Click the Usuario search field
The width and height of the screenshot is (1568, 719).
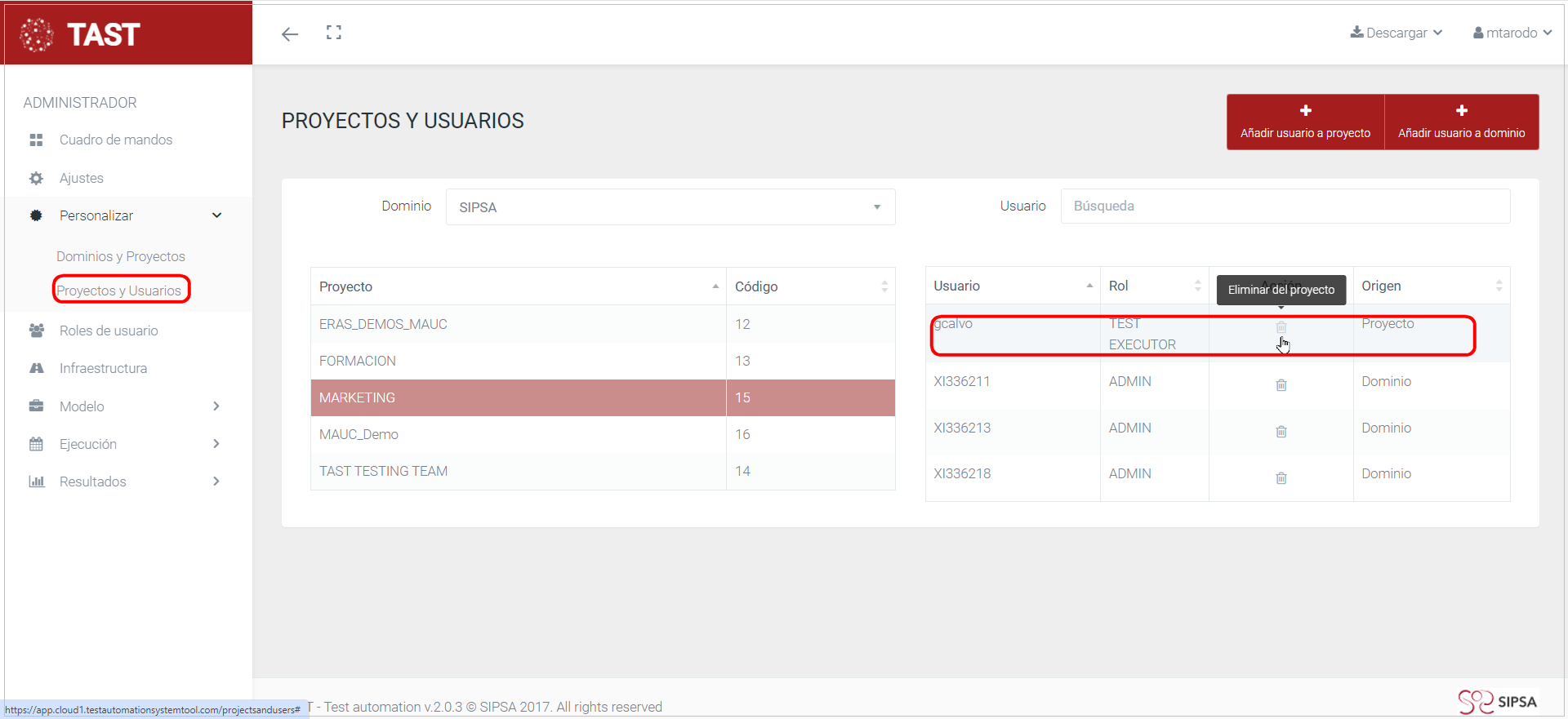point(1285,206)
